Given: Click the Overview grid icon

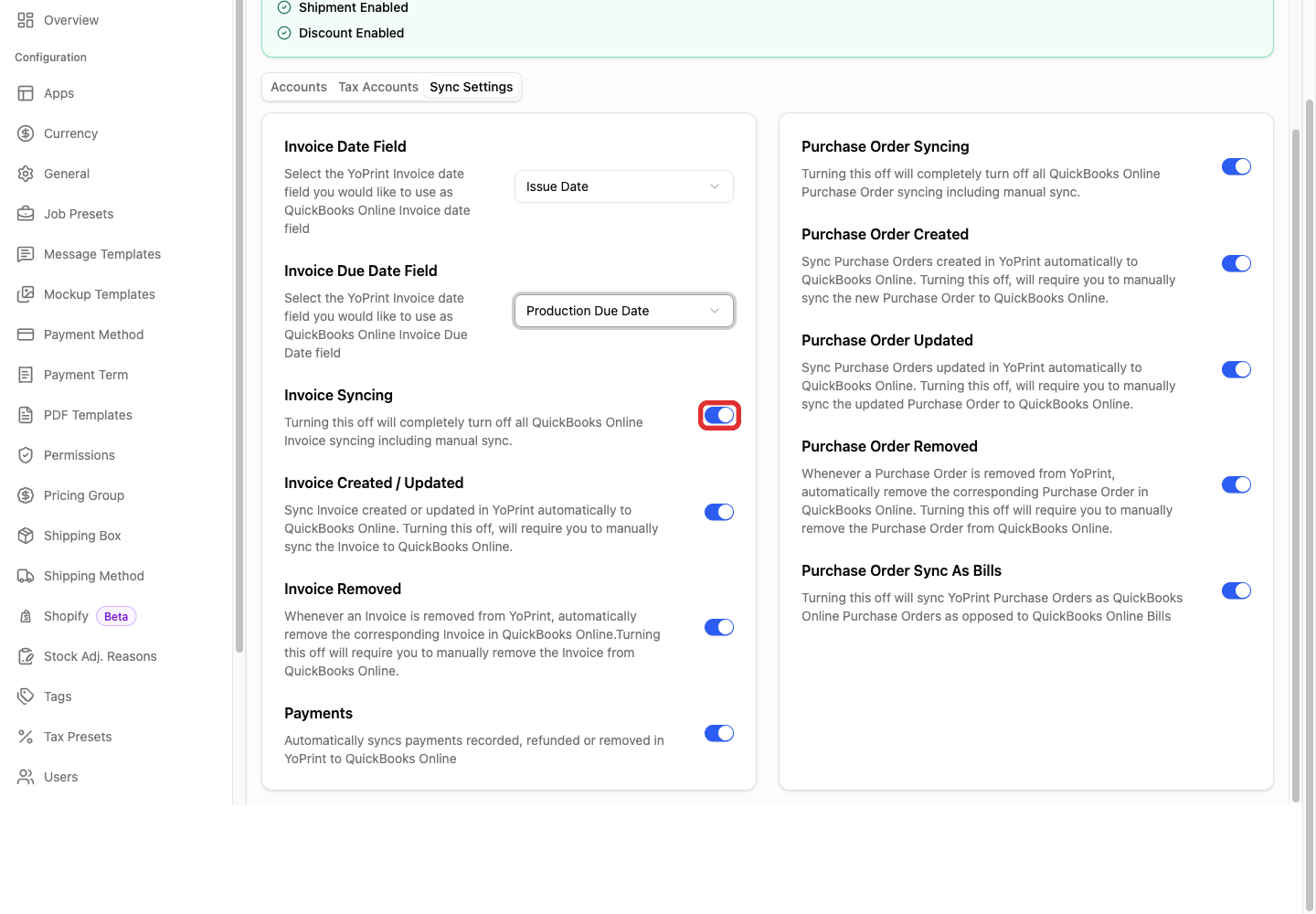Looking at the screenshot, I should [x=26, y=20].
